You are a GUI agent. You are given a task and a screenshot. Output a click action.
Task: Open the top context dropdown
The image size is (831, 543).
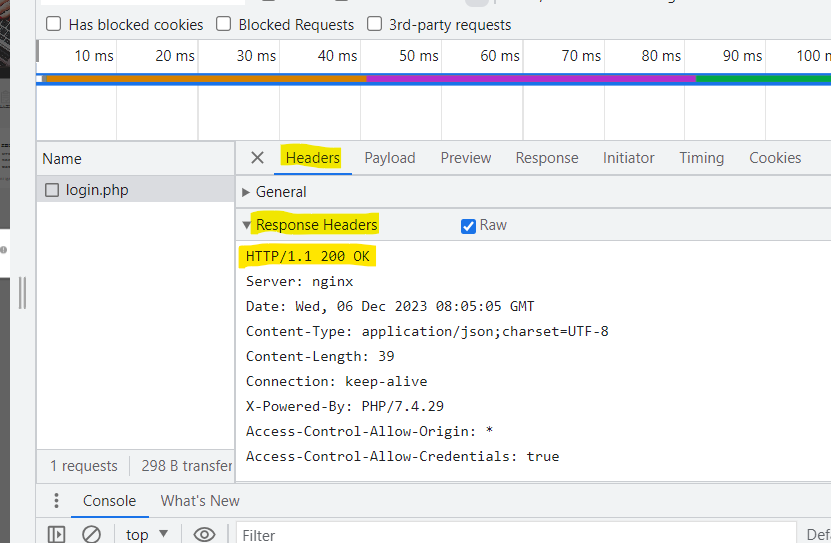[147, 535]
